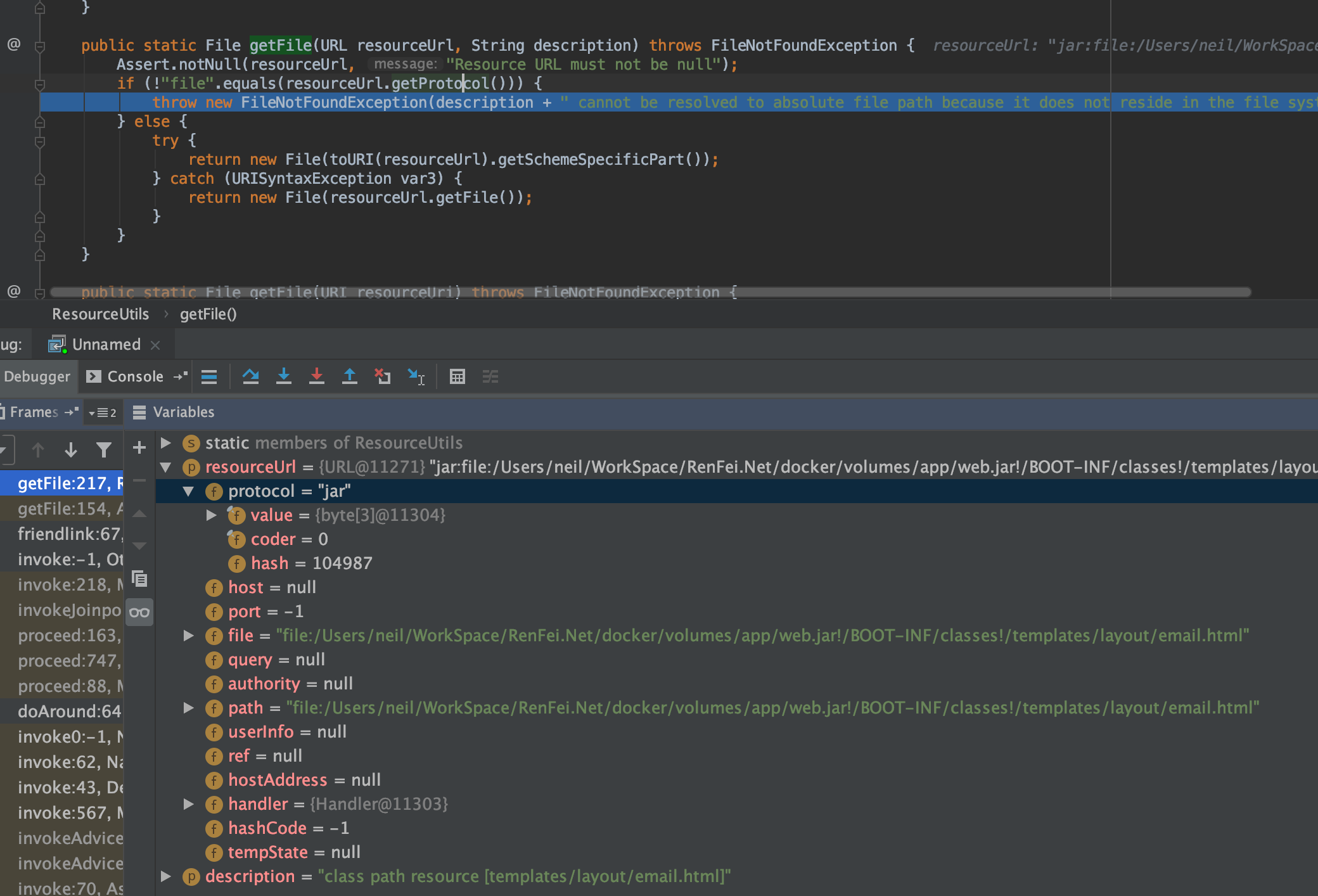Go to previous frame with up arrow
This screenshot has width=1318, height=896.
pyautogui.click(x=38, y=450)
